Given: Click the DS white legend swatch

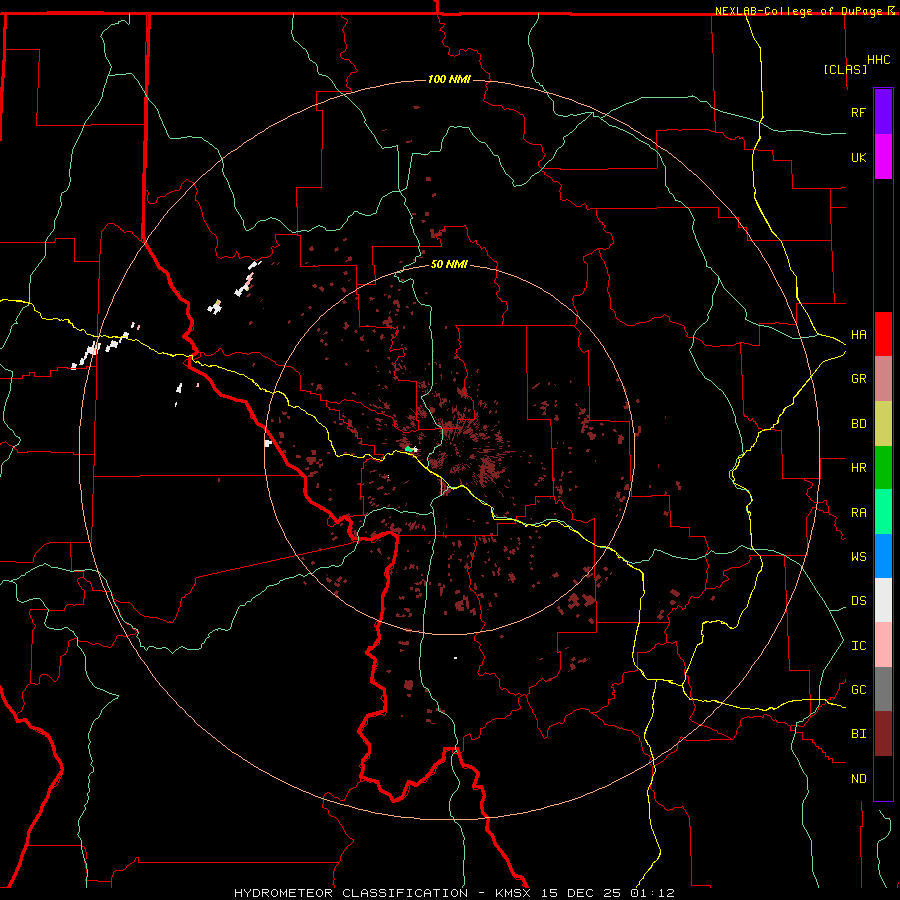Looking at the screenshot, I should coord(883,600).
